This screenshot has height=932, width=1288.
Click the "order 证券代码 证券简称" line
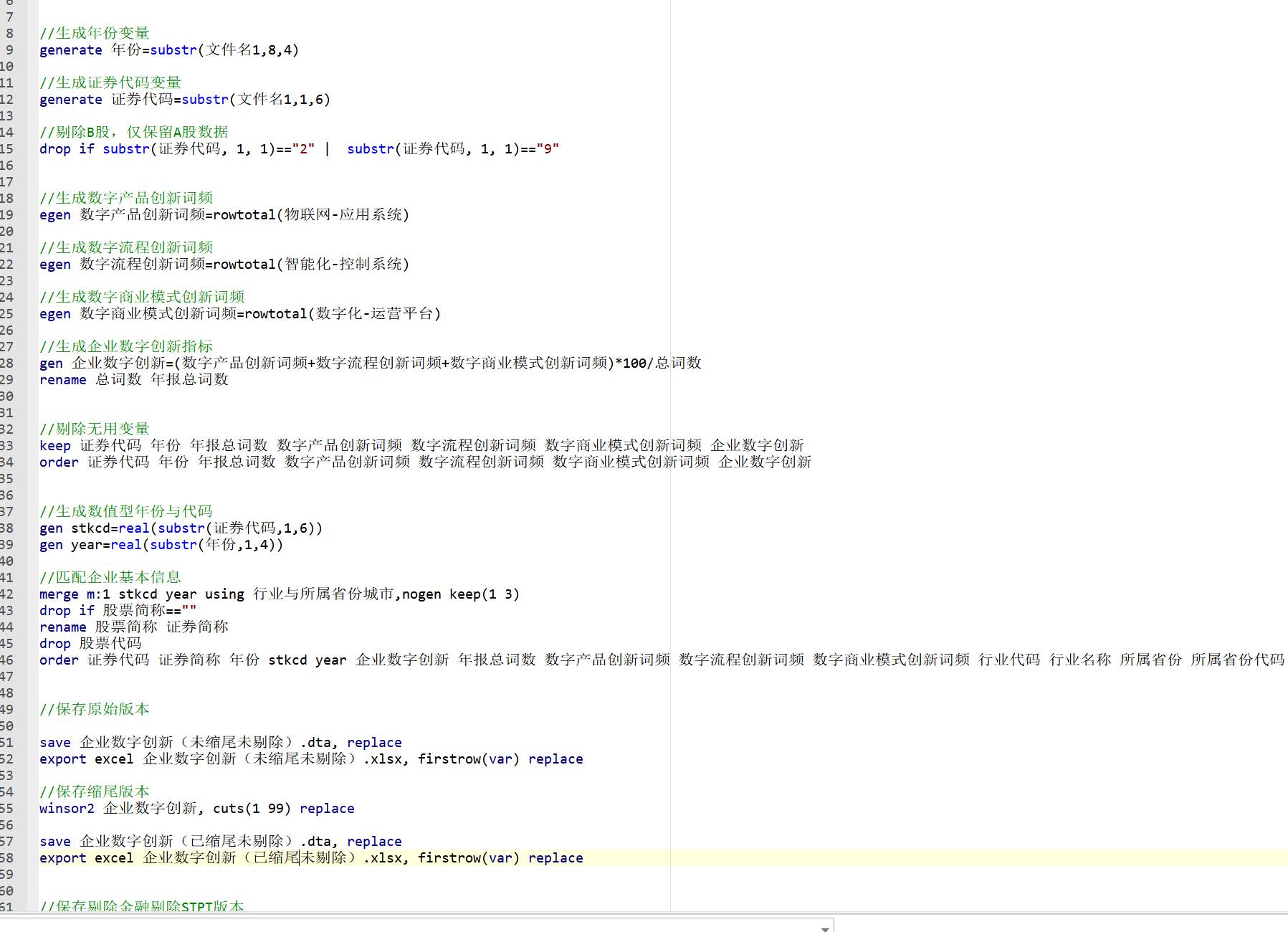coord(662,660)
